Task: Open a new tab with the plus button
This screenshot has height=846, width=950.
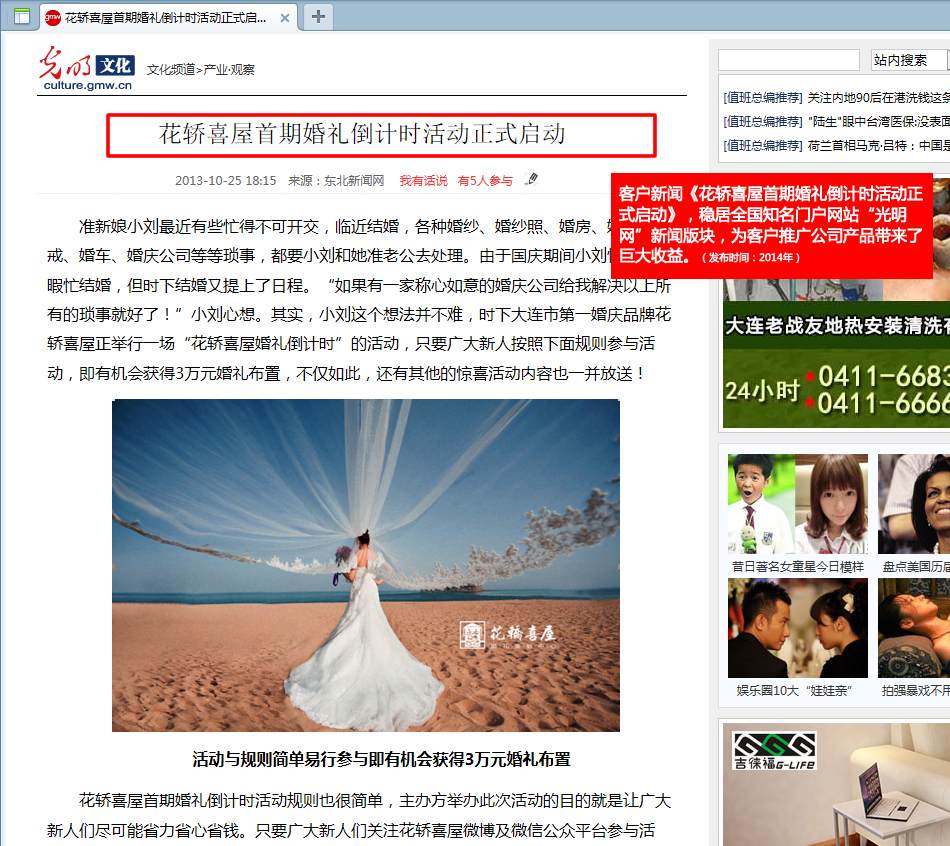Action: pos(318,16)
